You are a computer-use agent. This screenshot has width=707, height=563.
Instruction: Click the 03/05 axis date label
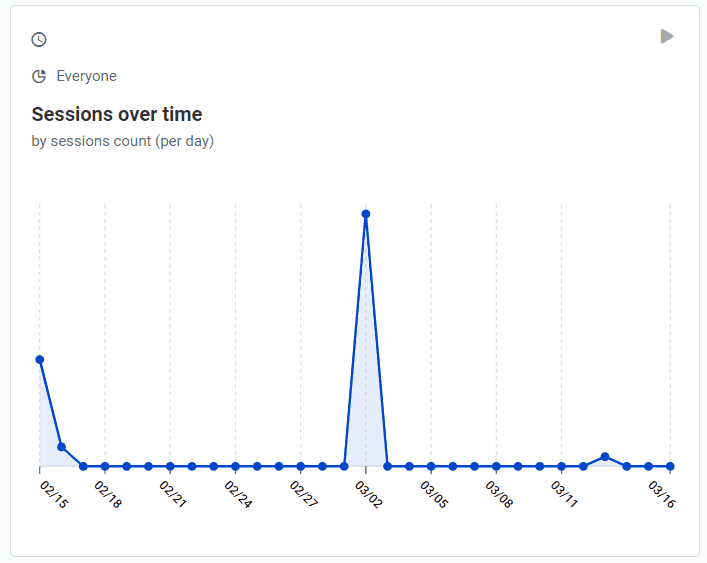434,494
